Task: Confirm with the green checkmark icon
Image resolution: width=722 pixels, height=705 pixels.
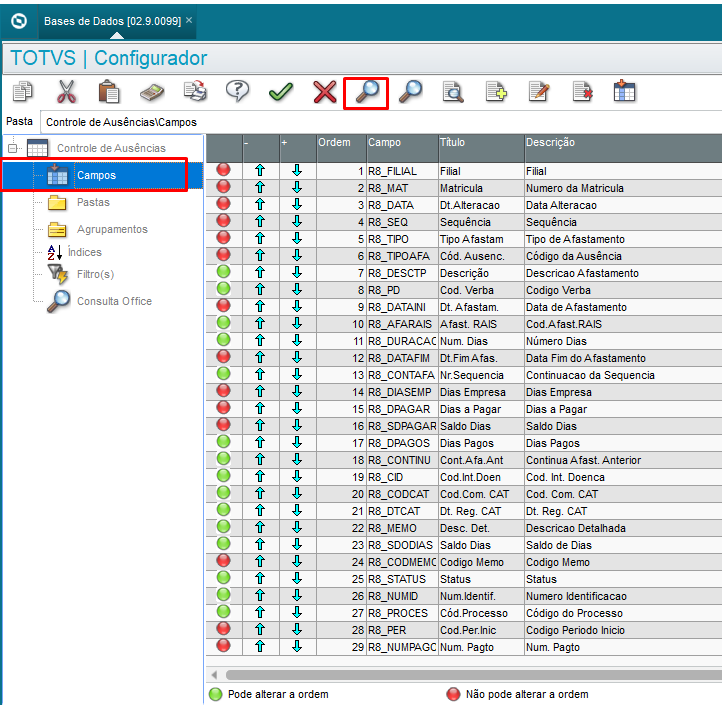Action: point(280,92)
